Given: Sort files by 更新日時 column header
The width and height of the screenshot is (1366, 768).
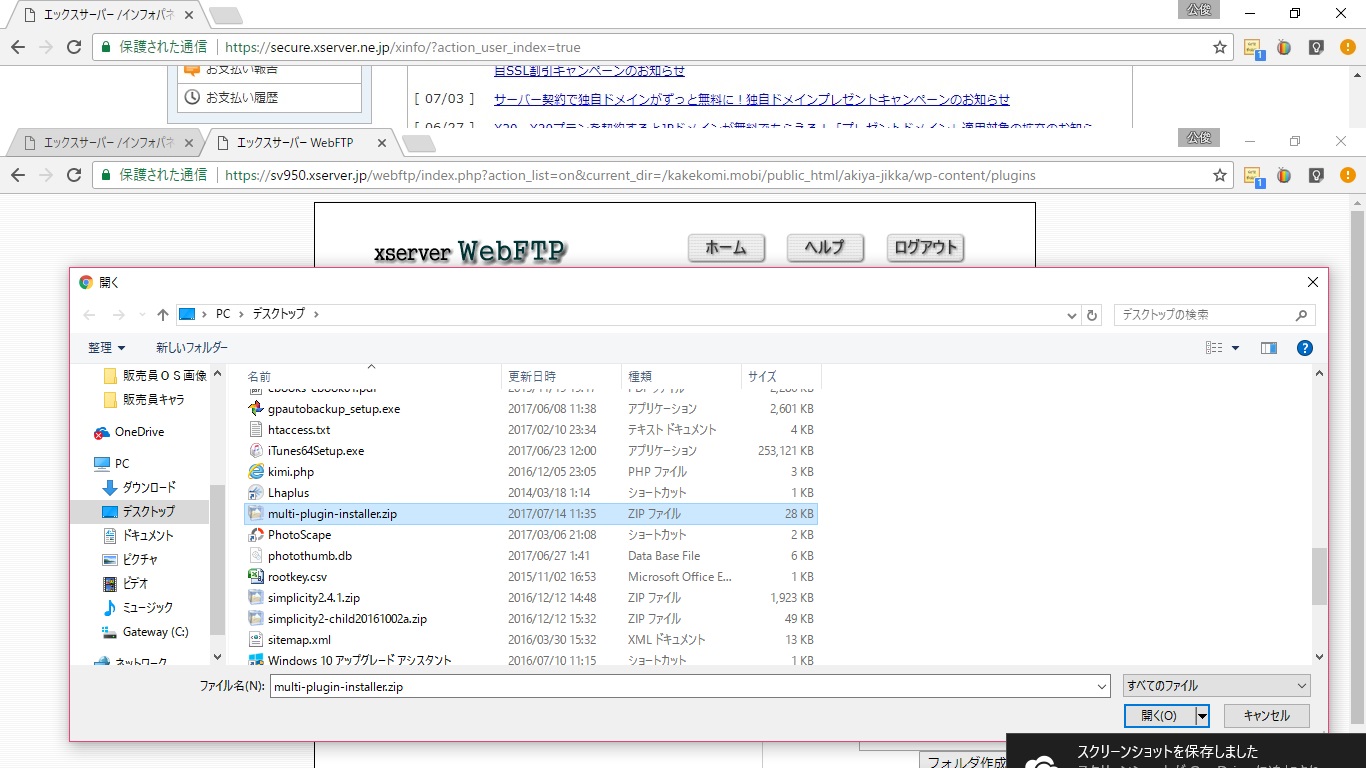Looking at the screenshot, I should [x=561, y=376].
